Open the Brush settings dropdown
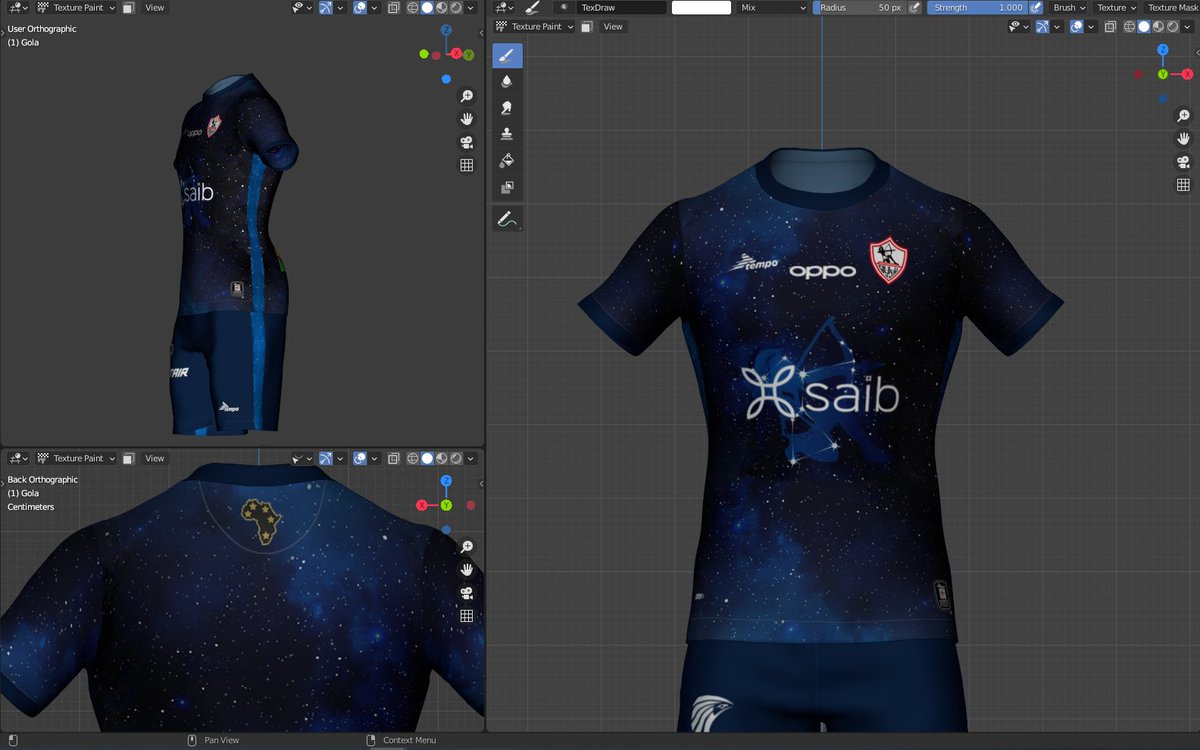The image size is (1200, 750). 1069,7
